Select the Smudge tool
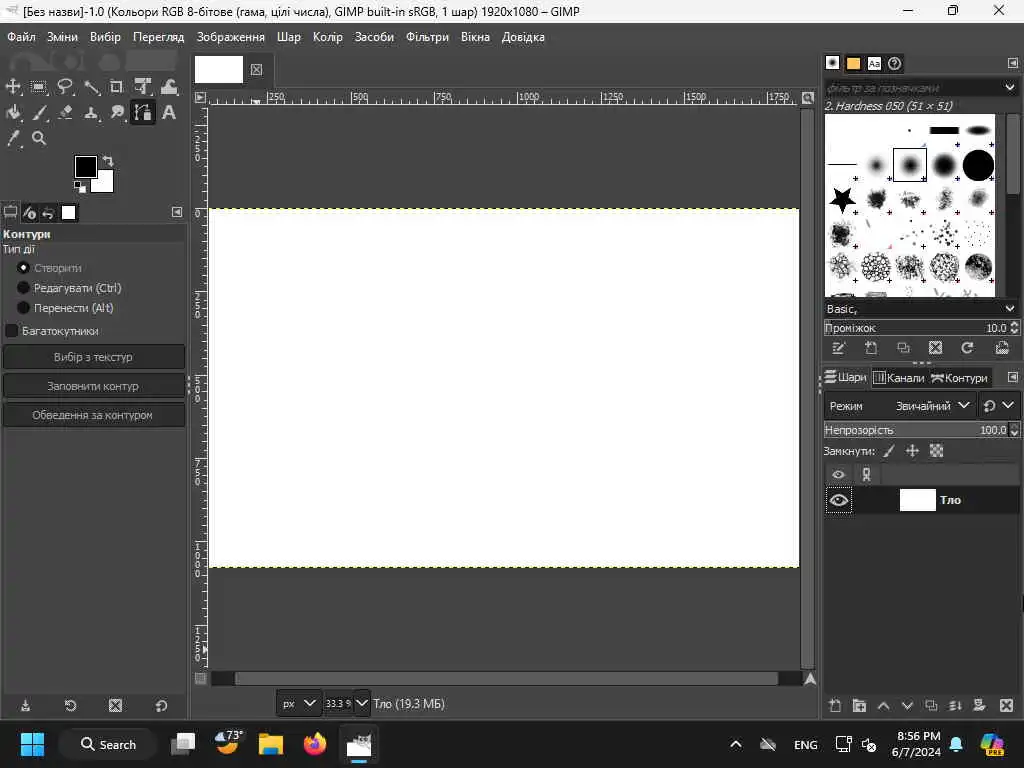The height and width of the screenshot is (768, 1024). (116, 113)
